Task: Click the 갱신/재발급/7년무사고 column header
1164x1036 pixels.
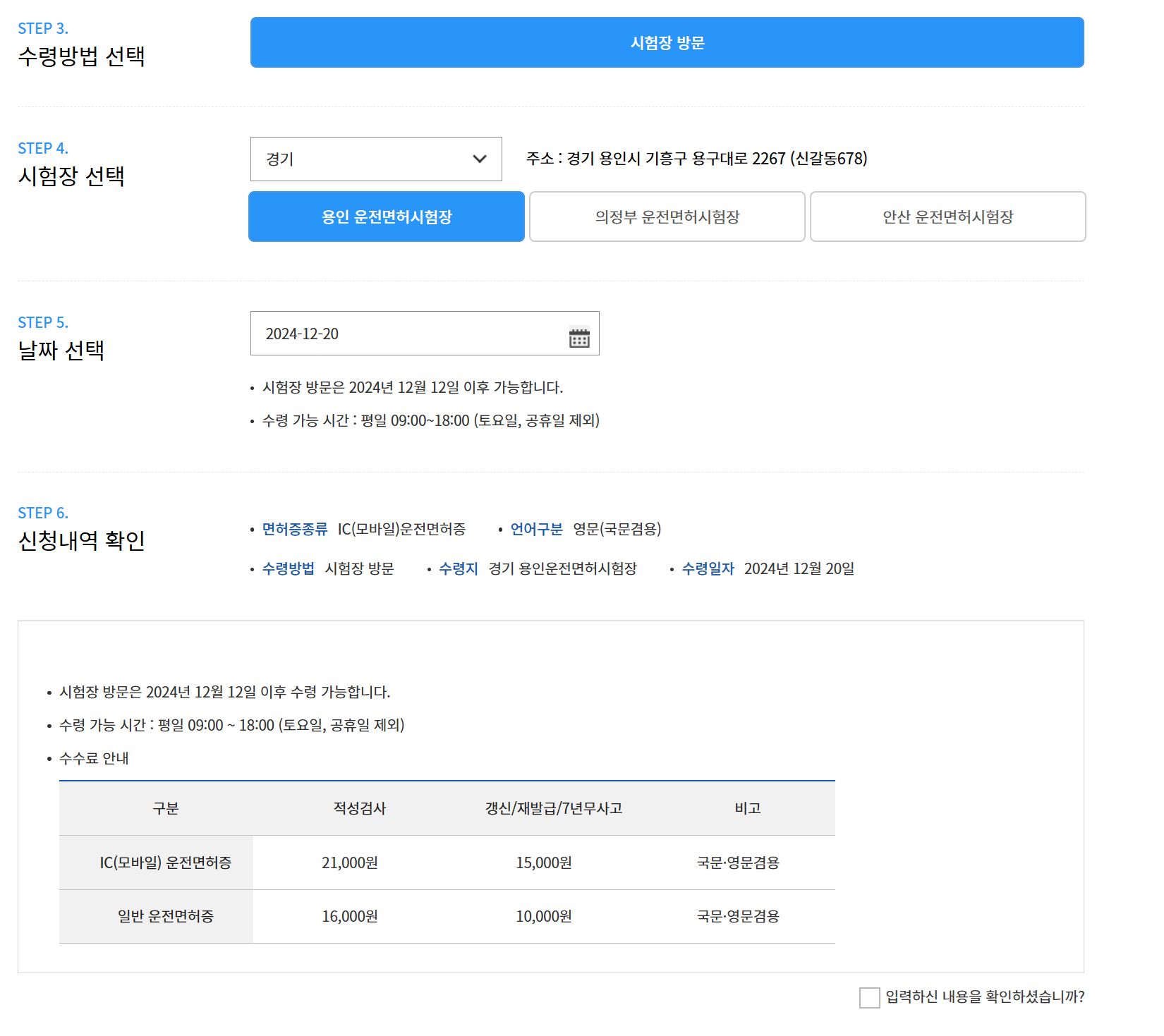Action: point(554,808)
